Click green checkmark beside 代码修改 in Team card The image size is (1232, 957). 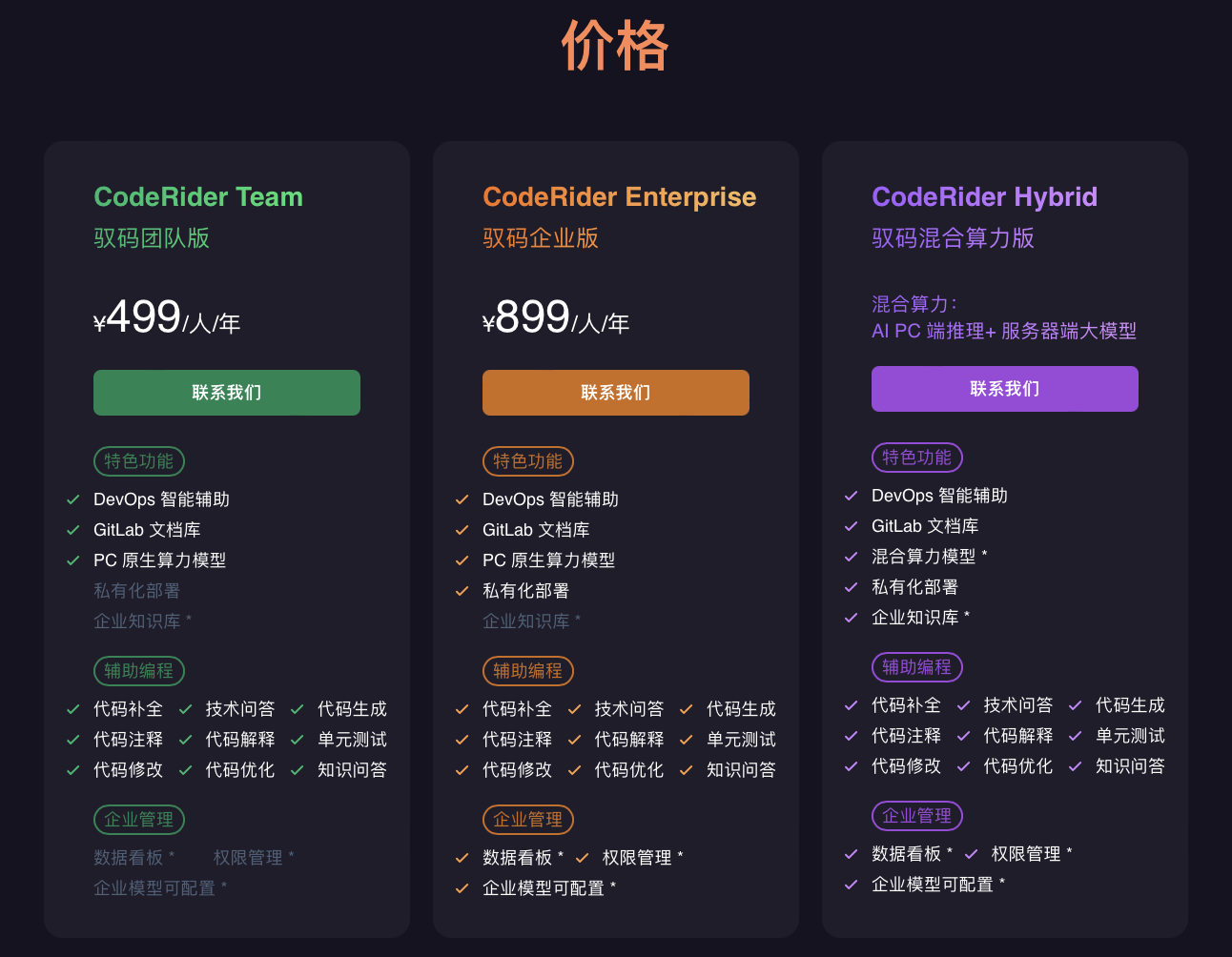(72, 770)
